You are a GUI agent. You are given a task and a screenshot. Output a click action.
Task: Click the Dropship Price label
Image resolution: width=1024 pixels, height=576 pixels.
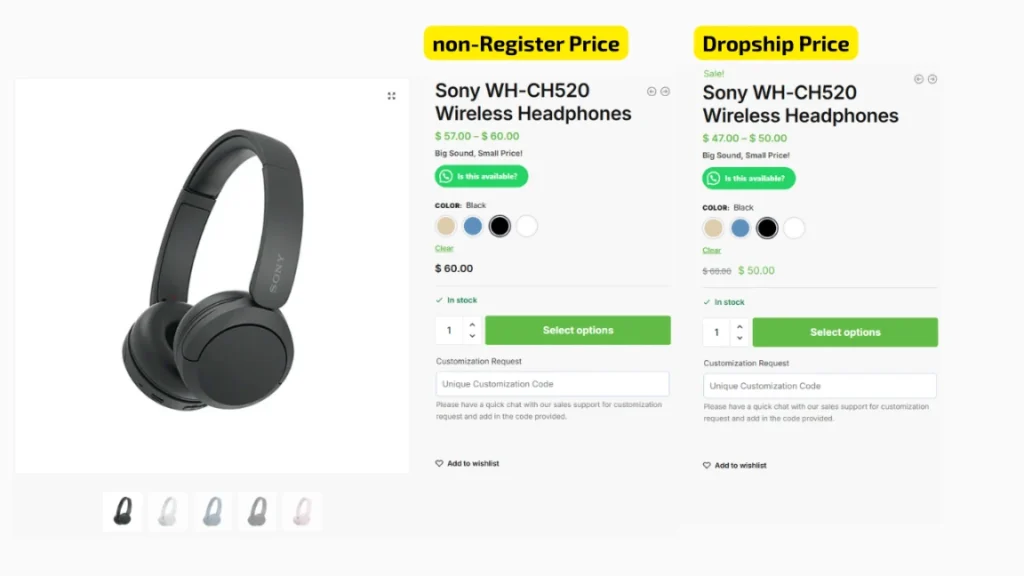pos(776,43)
